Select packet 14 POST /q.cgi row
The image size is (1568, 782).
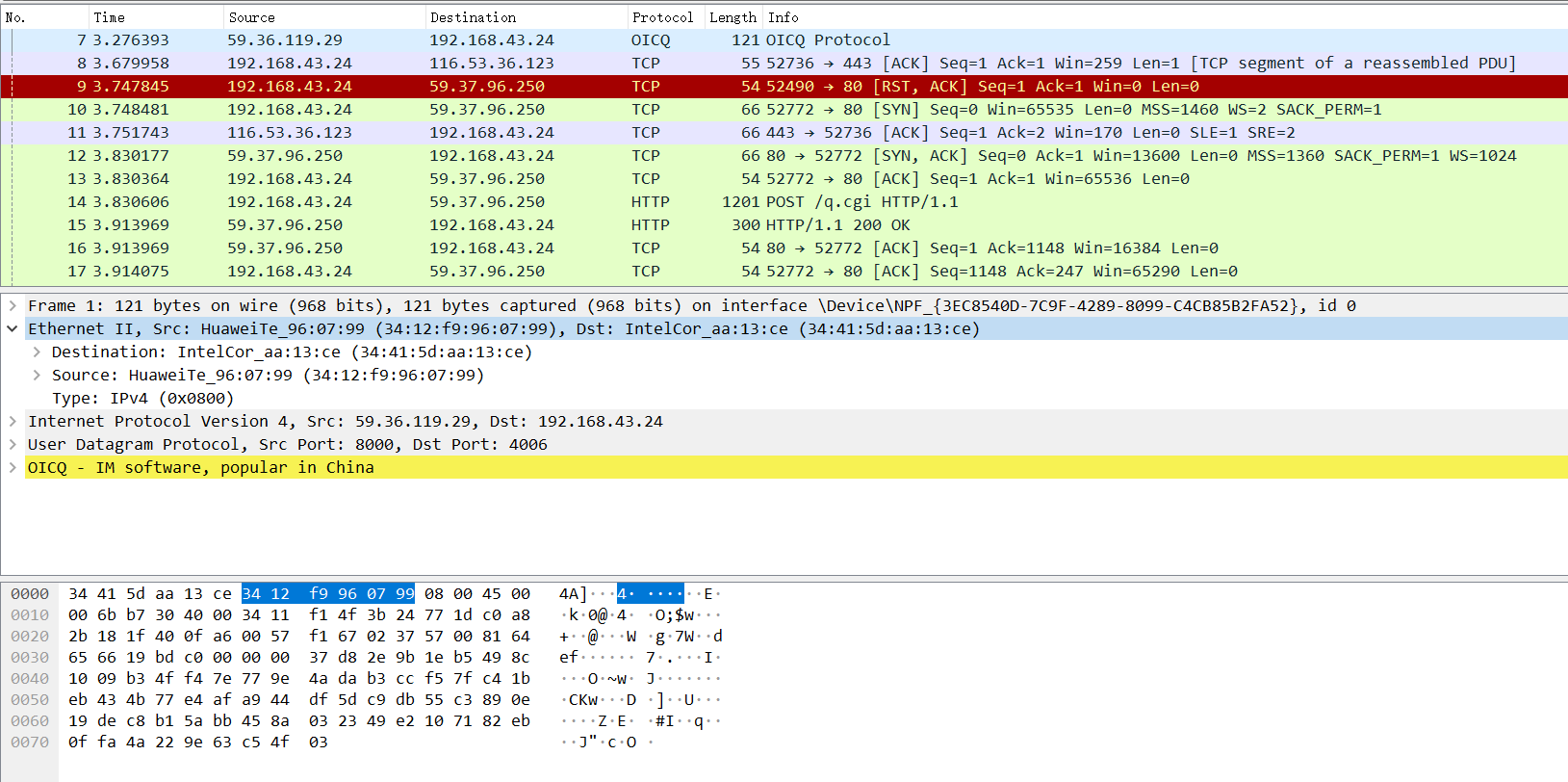click(x=784, y=202)
